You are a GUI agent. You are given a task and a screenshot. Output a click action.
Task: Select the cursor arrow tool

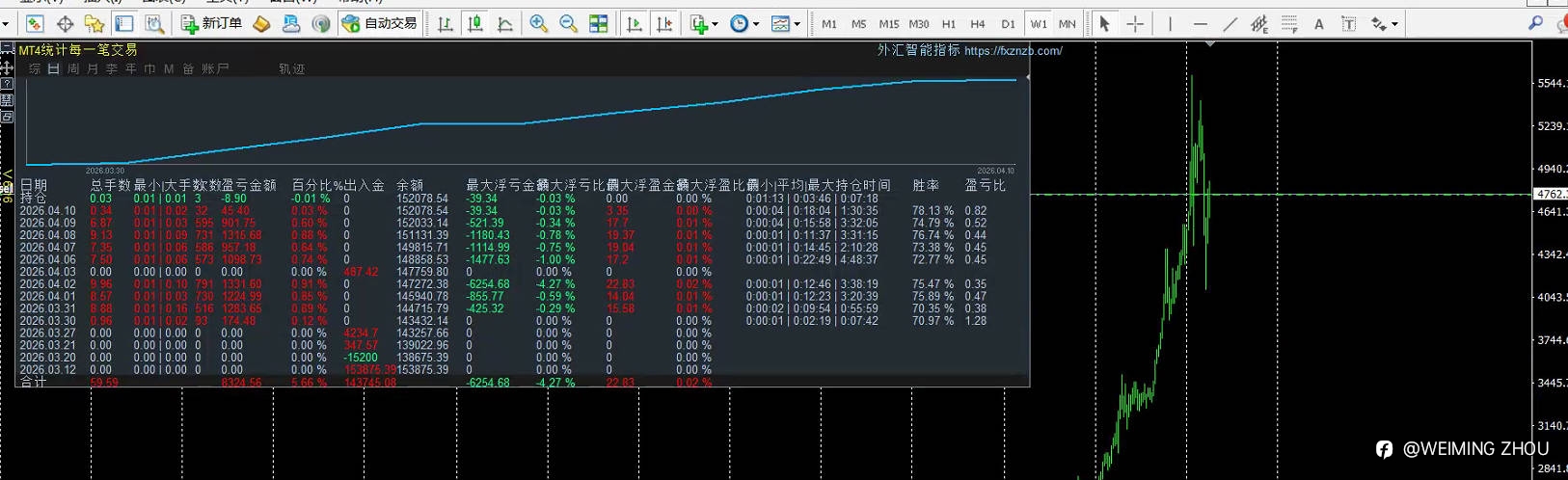point(1105,24)
